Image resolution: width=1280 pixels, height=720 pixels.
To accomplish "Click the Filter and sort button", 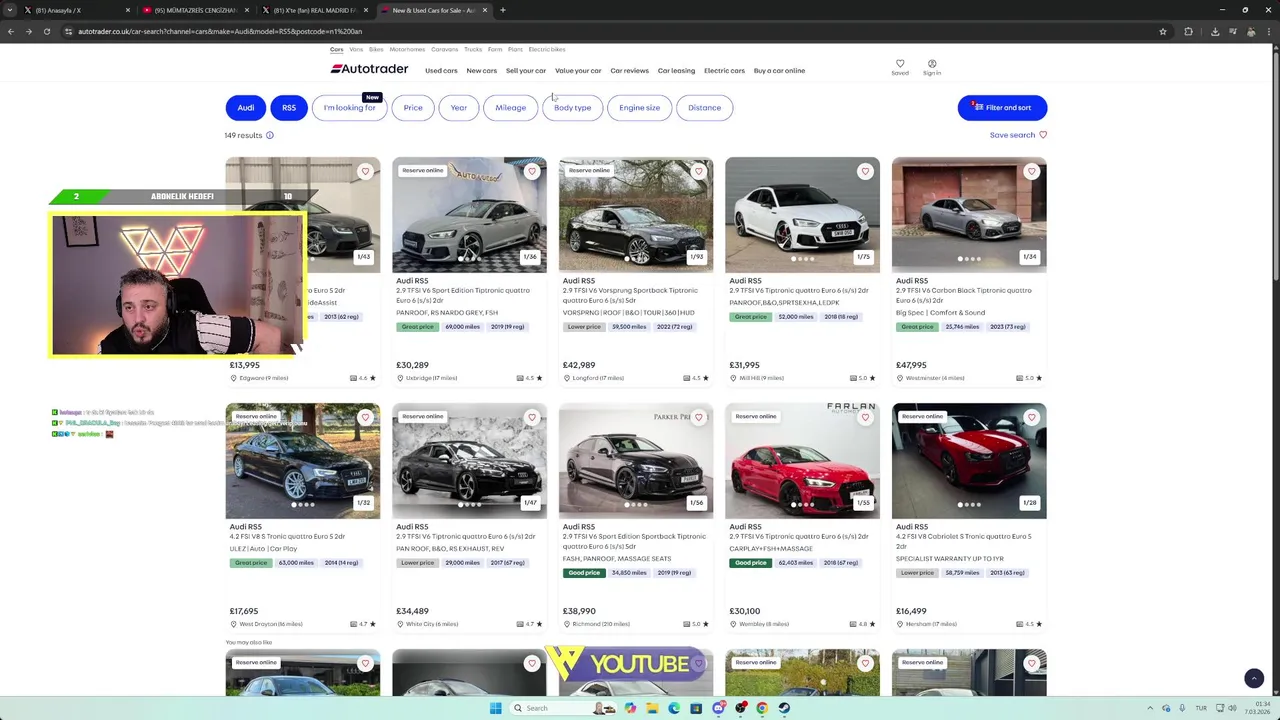I will point(1002,108).
